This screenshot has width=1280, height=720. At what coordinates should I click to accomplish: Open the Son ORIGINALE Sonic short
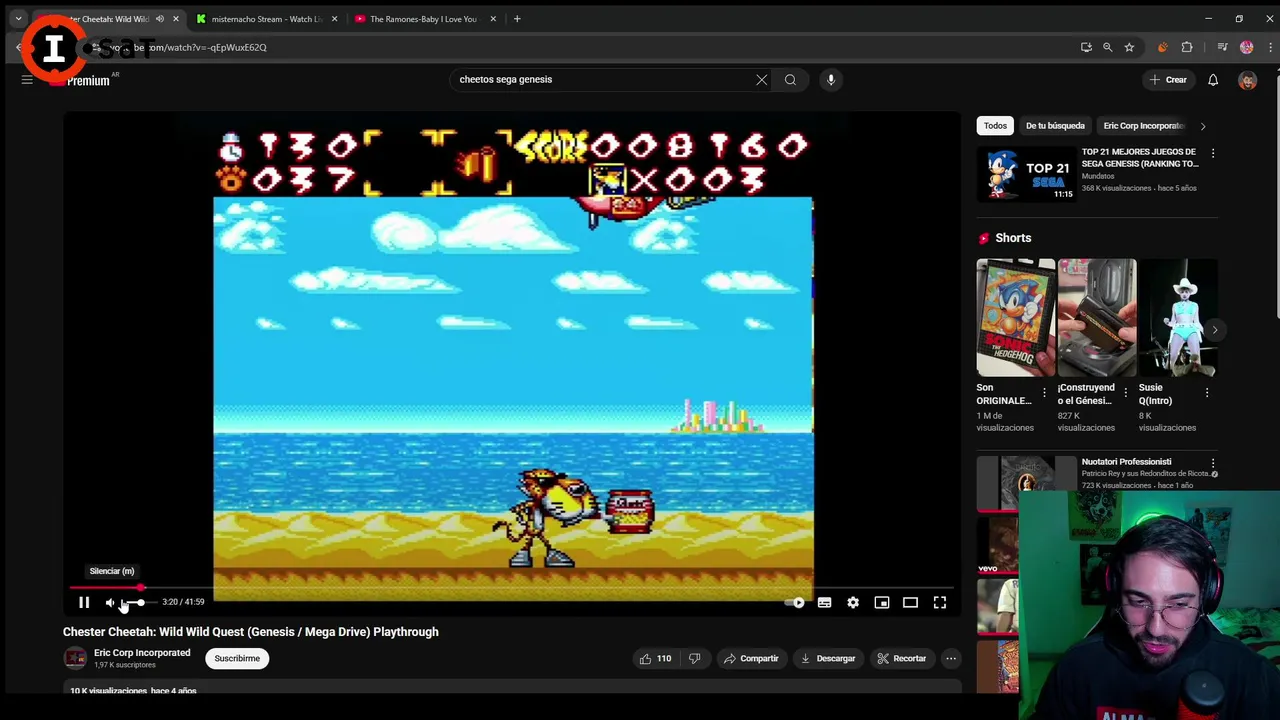(1015, 317)
